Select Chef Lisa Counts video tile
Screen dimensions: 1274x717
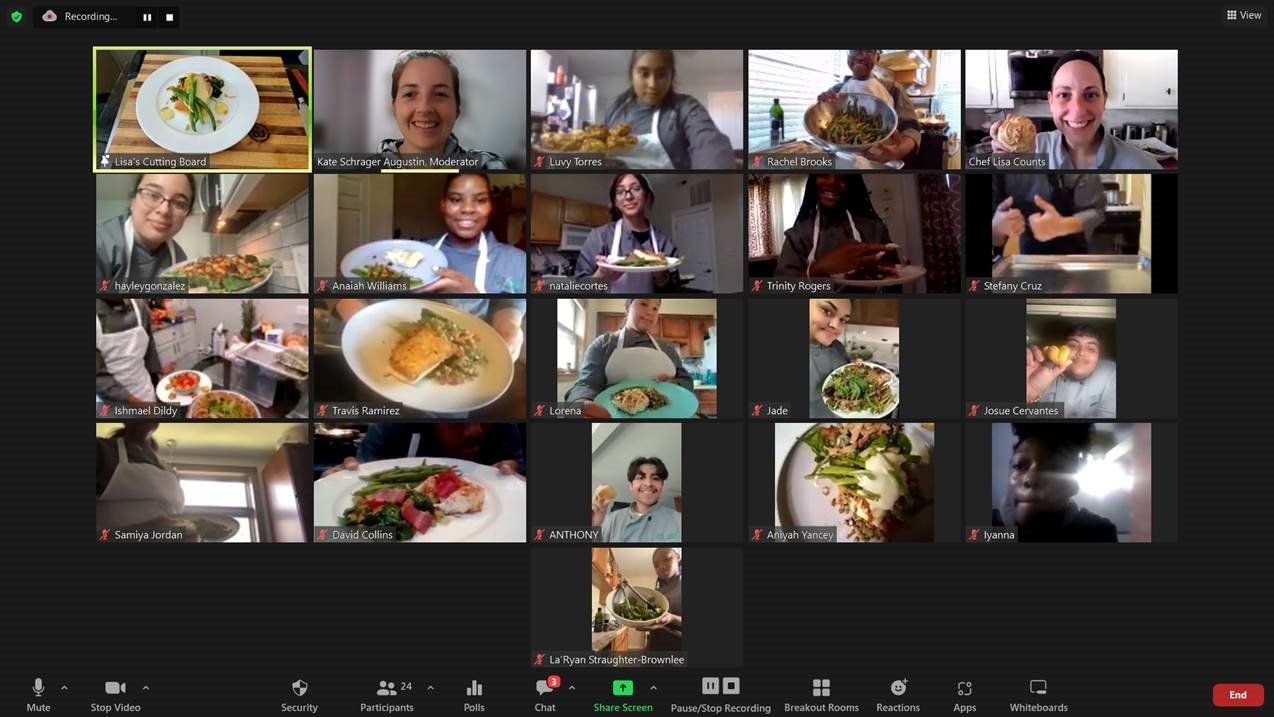point(1071,110)
